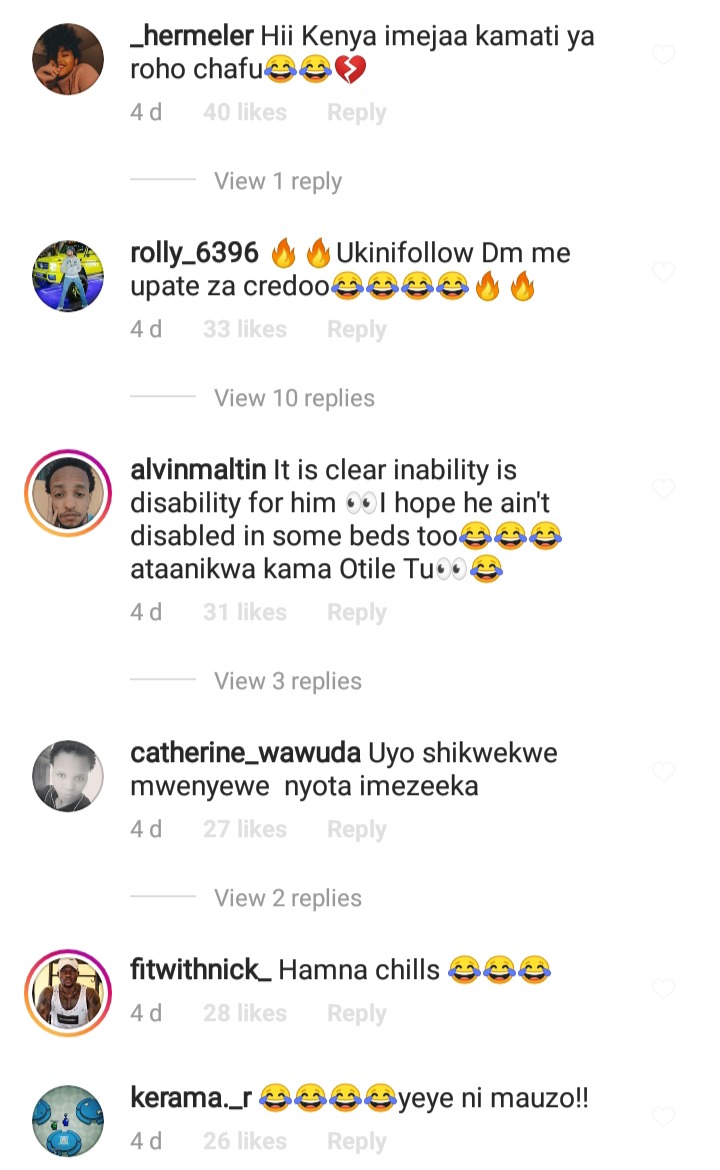
Task: Reply to _hermeler's comment
Action: click(x=357, y=112)
